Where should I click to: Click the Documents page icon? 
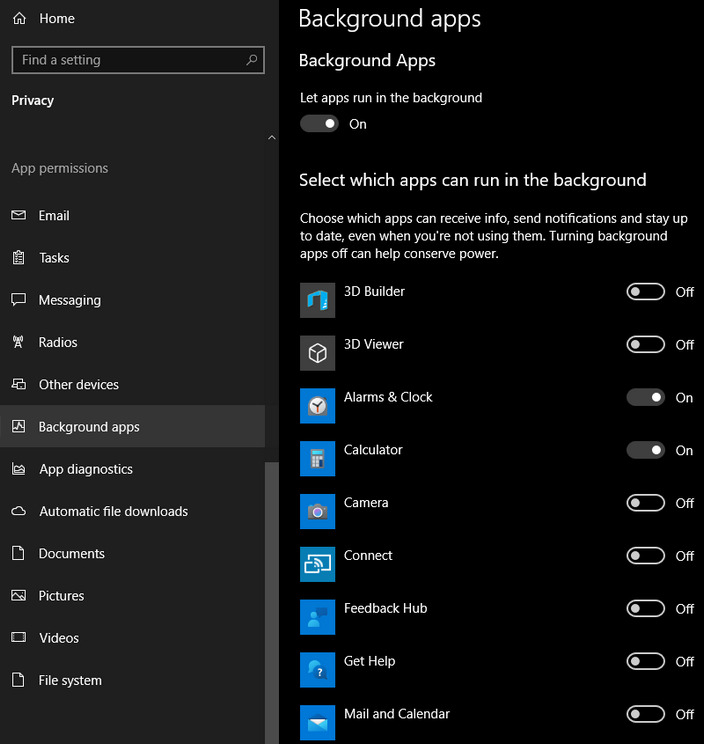click(x=18, y=553)
